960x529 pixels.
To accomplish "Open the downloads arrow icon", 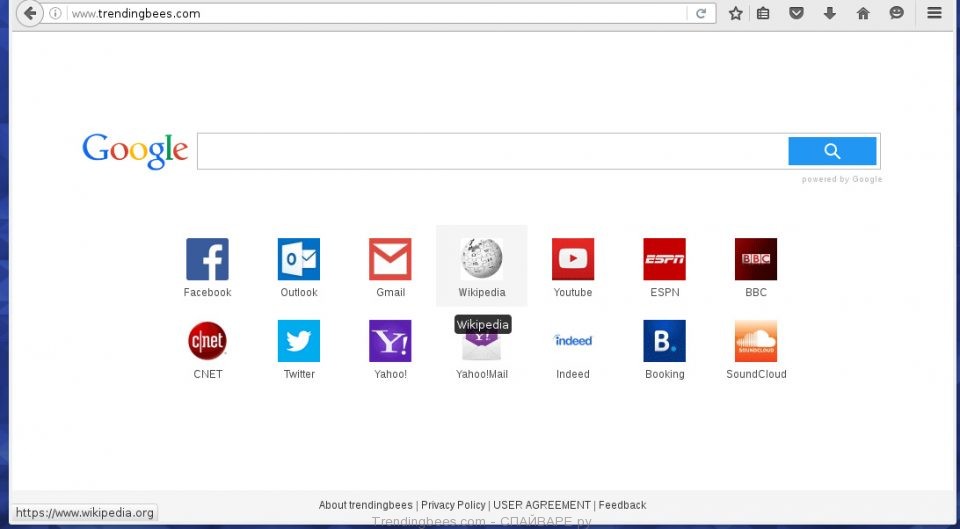I will click(x=830, y=13).
